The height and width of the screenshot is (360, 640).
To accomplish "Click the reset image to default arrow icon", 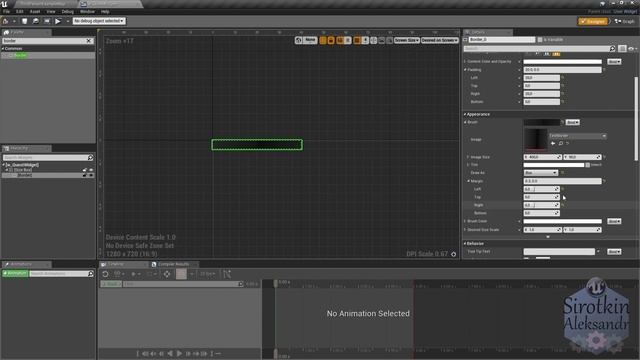I will pos(568,143).
